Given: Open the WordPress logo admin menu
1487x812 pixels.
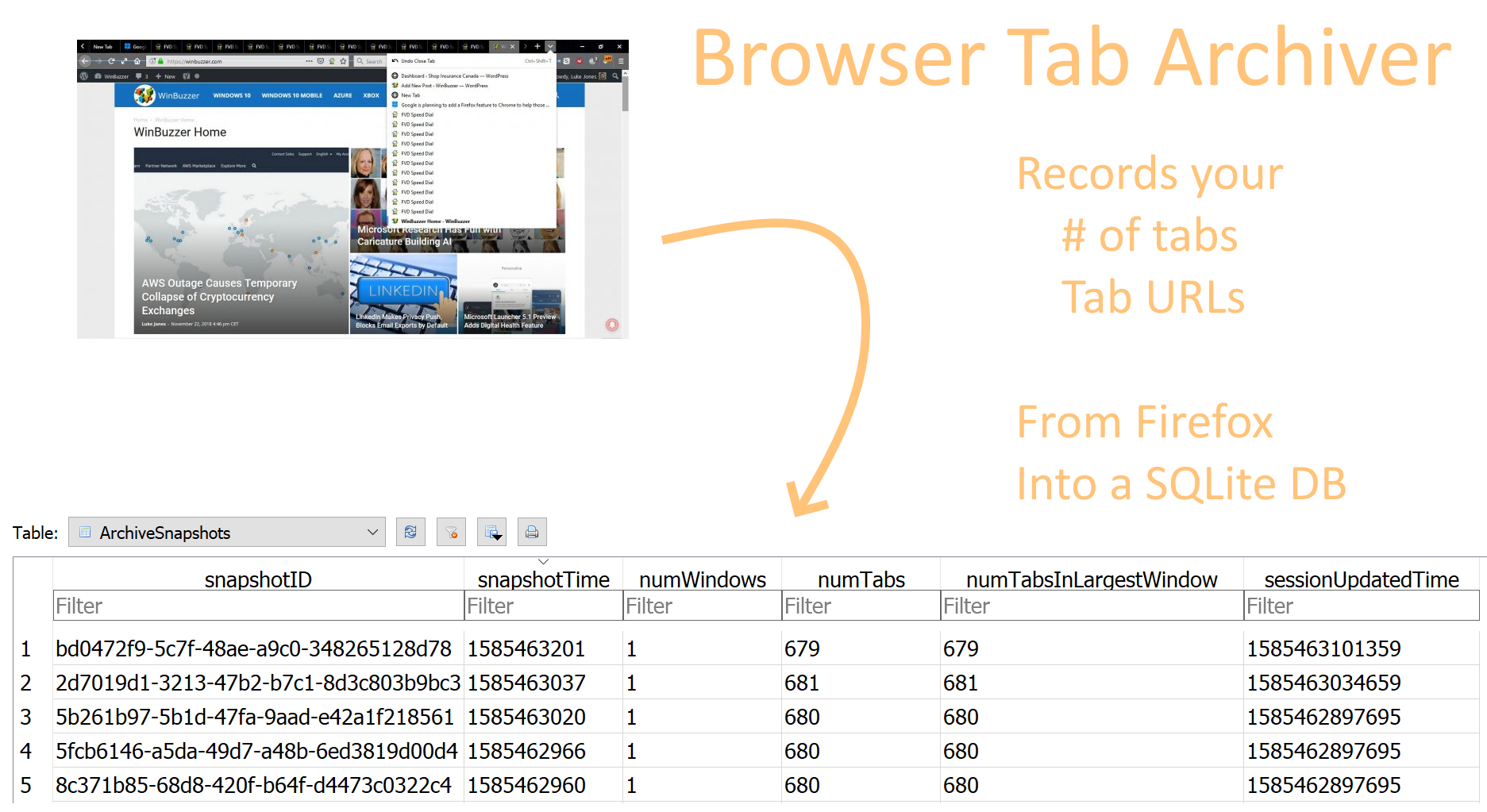Looking at the screenshot, I should (x=84, y=76).
